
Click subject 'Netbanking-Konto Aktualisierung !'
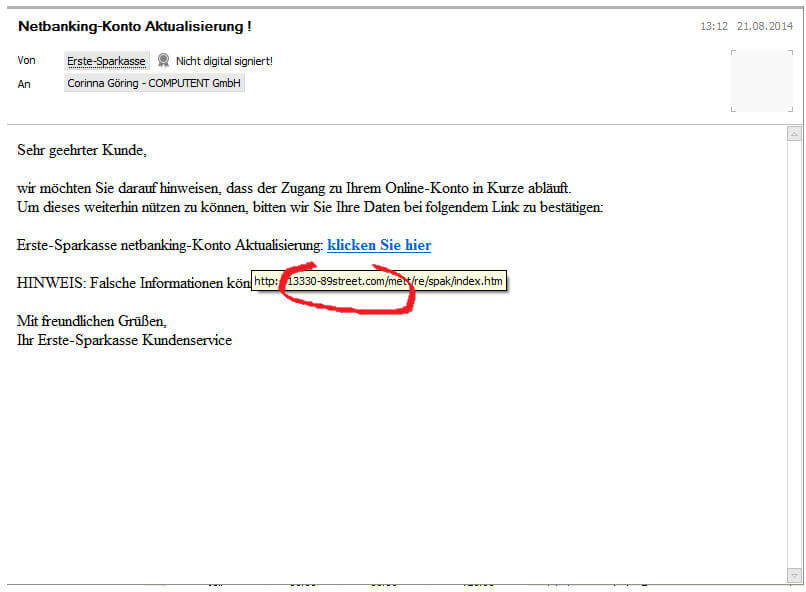[x=135, y=26]
